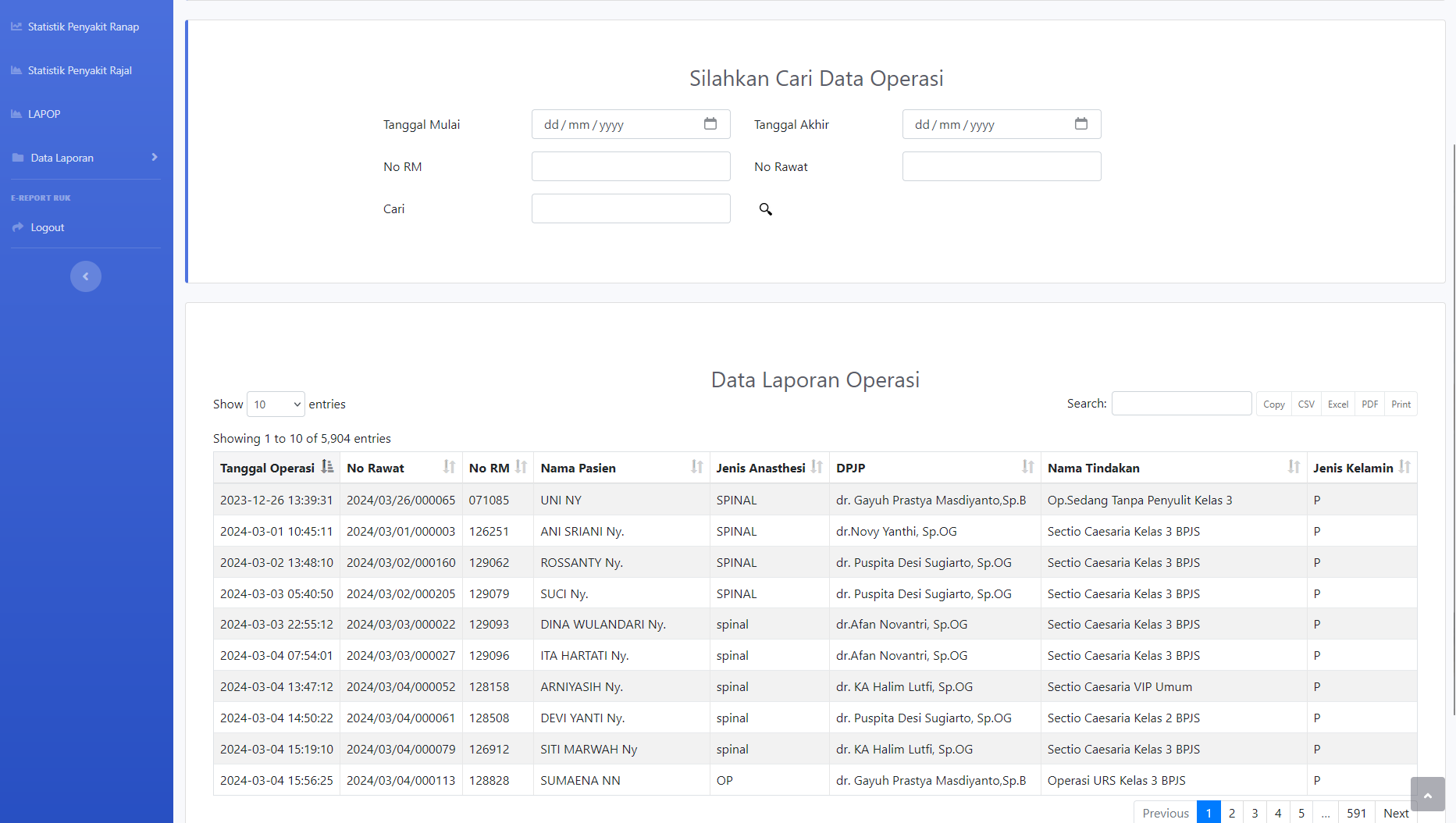The image size is (1456, 823).
Task: Sort by DPJP column sort icon
Action: point(1027,467)
